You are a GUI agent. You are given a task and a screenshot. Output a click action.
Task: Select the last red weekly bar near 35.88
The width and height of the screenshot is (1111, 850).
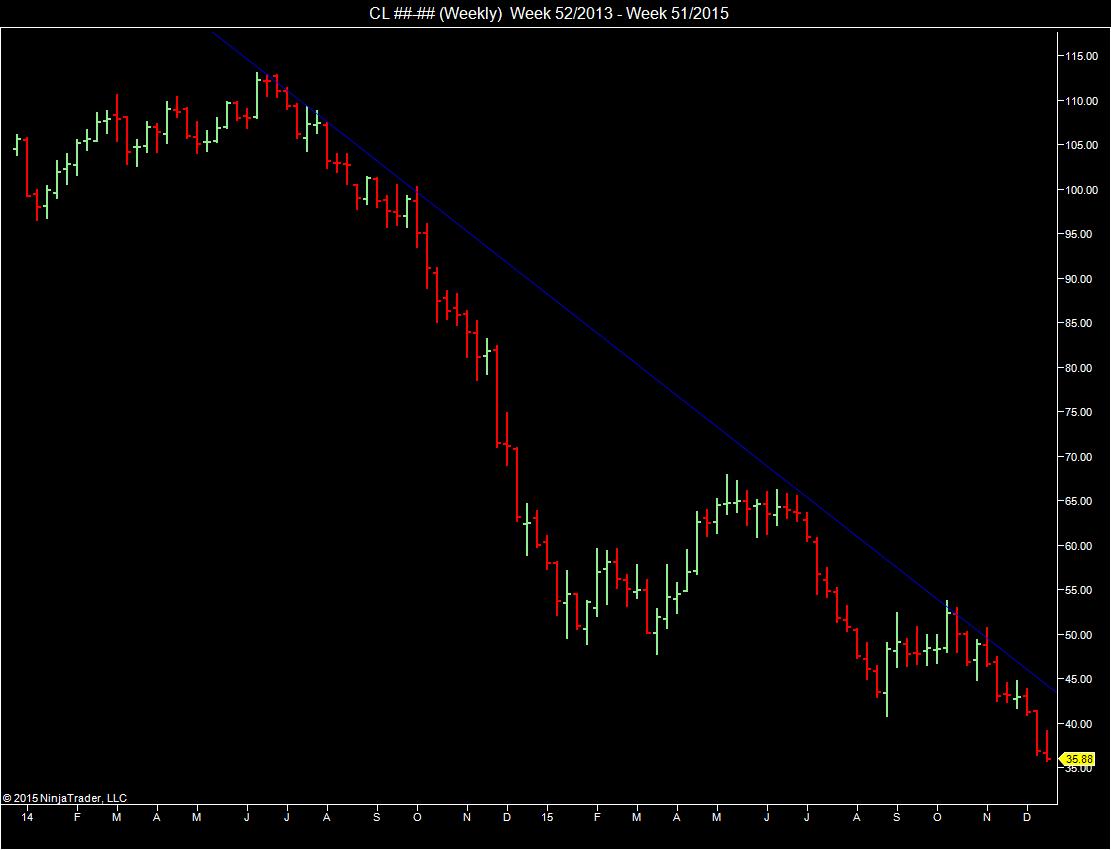1047,746
